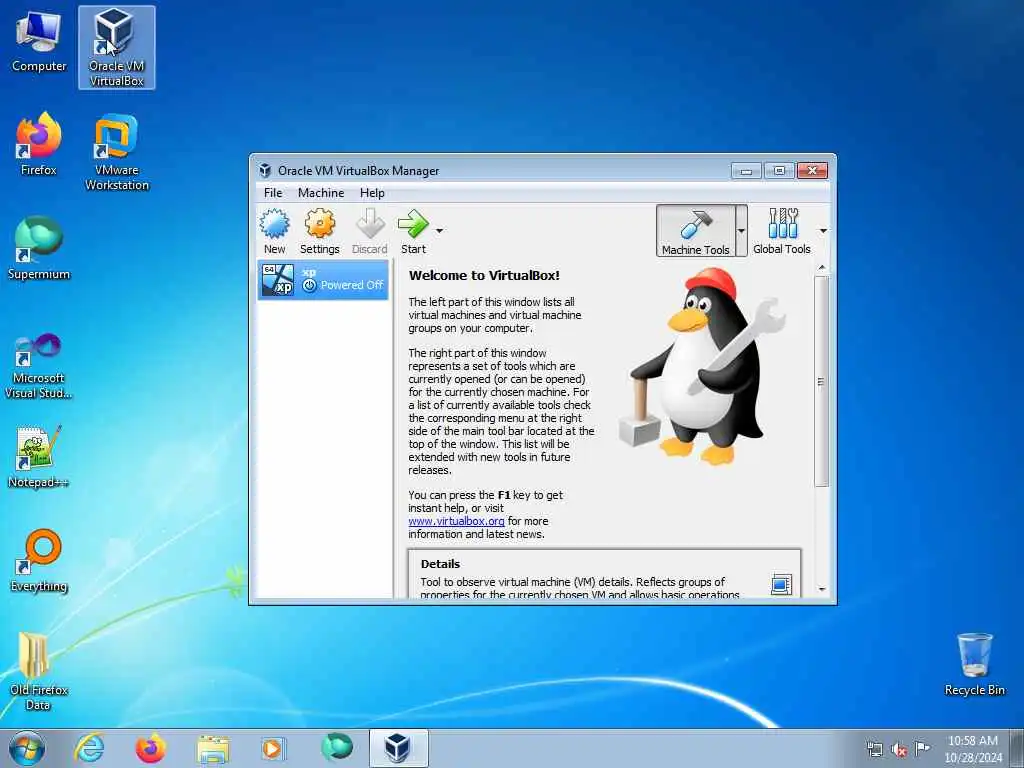1024x768 pixels.
Task: Launch Supermium from the taskbar
Action: coord(336,748)
